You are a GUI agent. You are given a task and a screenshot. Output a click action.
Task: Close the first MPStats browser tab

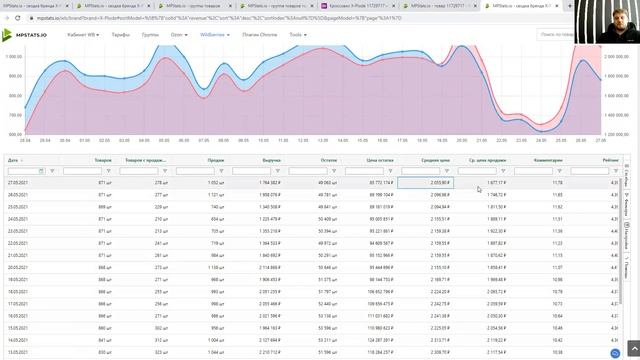[67, 6]
